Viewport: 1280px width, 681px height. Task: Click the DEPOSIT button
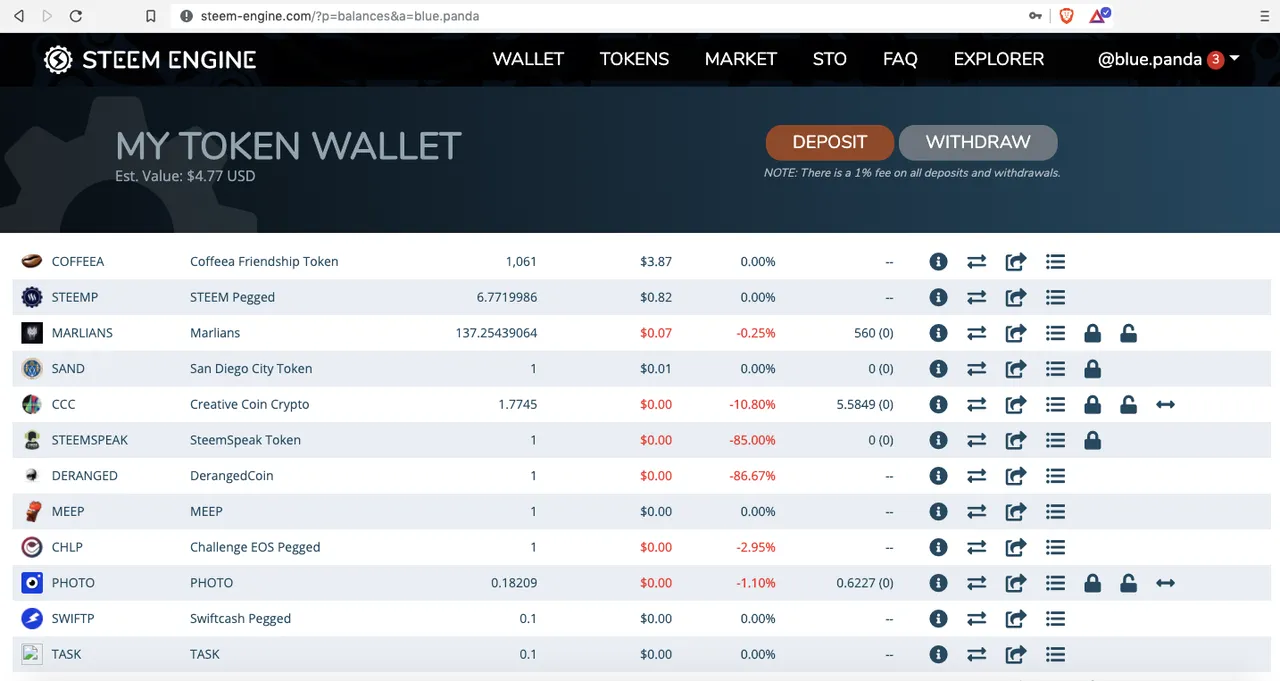point(829,142)
